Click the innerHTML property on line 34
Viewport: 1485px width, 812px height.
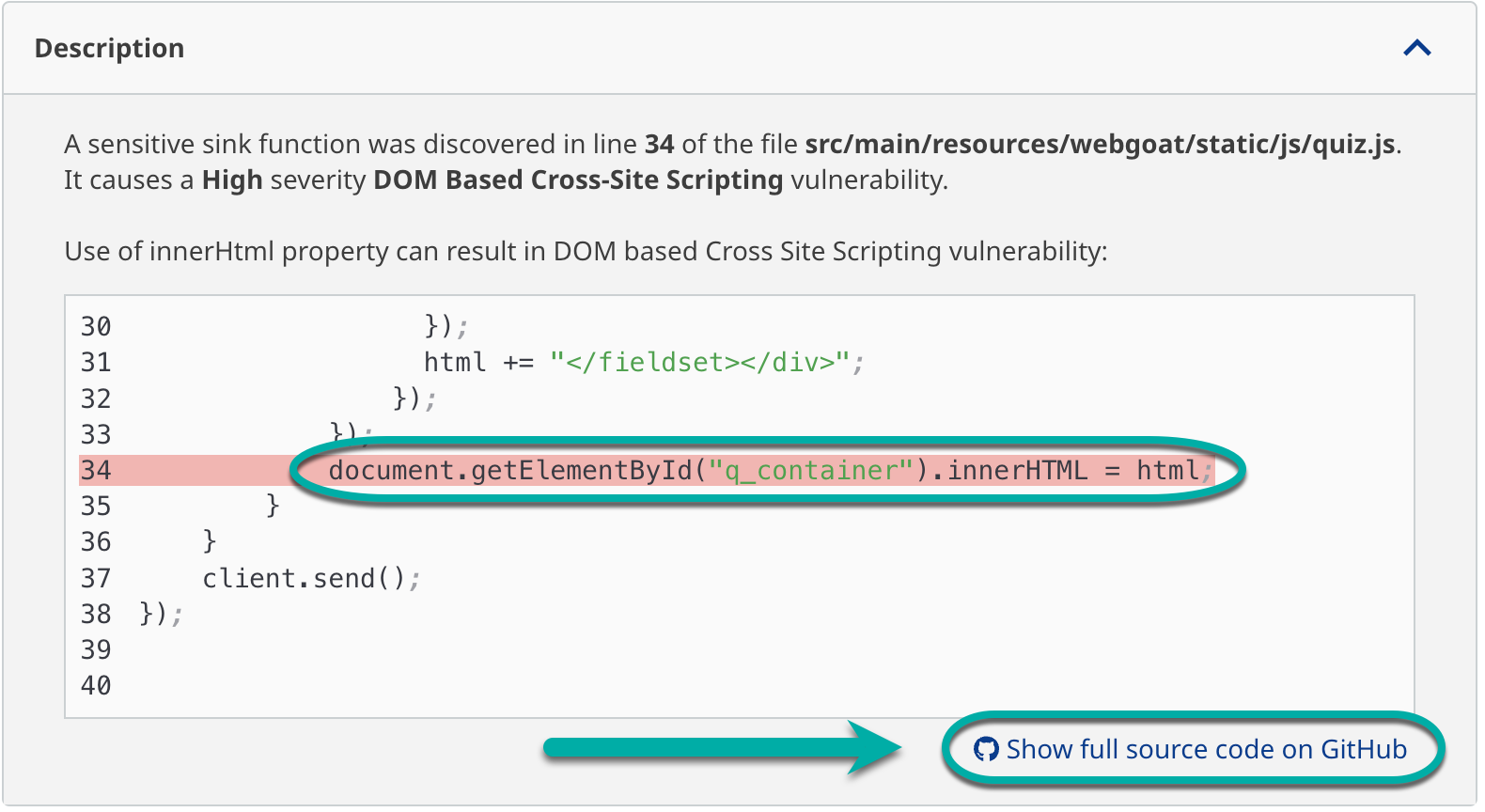(x=1016, y=470)
